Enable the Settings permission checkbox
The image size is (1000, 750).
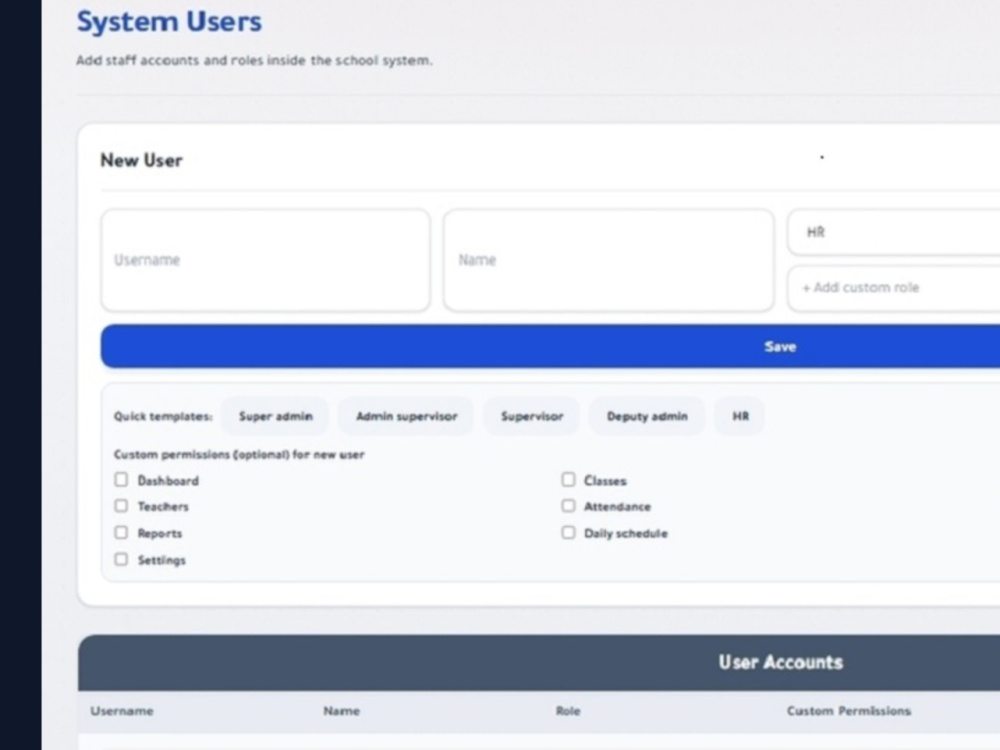(121, 559)
